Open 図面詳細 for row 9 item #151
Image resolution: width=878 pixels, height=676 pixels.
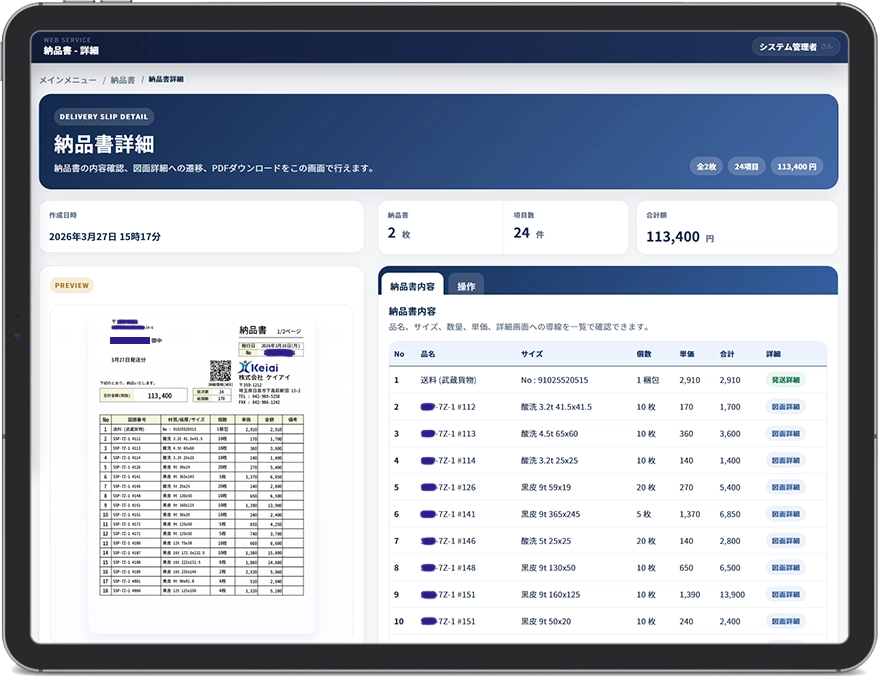coord(786,594)
